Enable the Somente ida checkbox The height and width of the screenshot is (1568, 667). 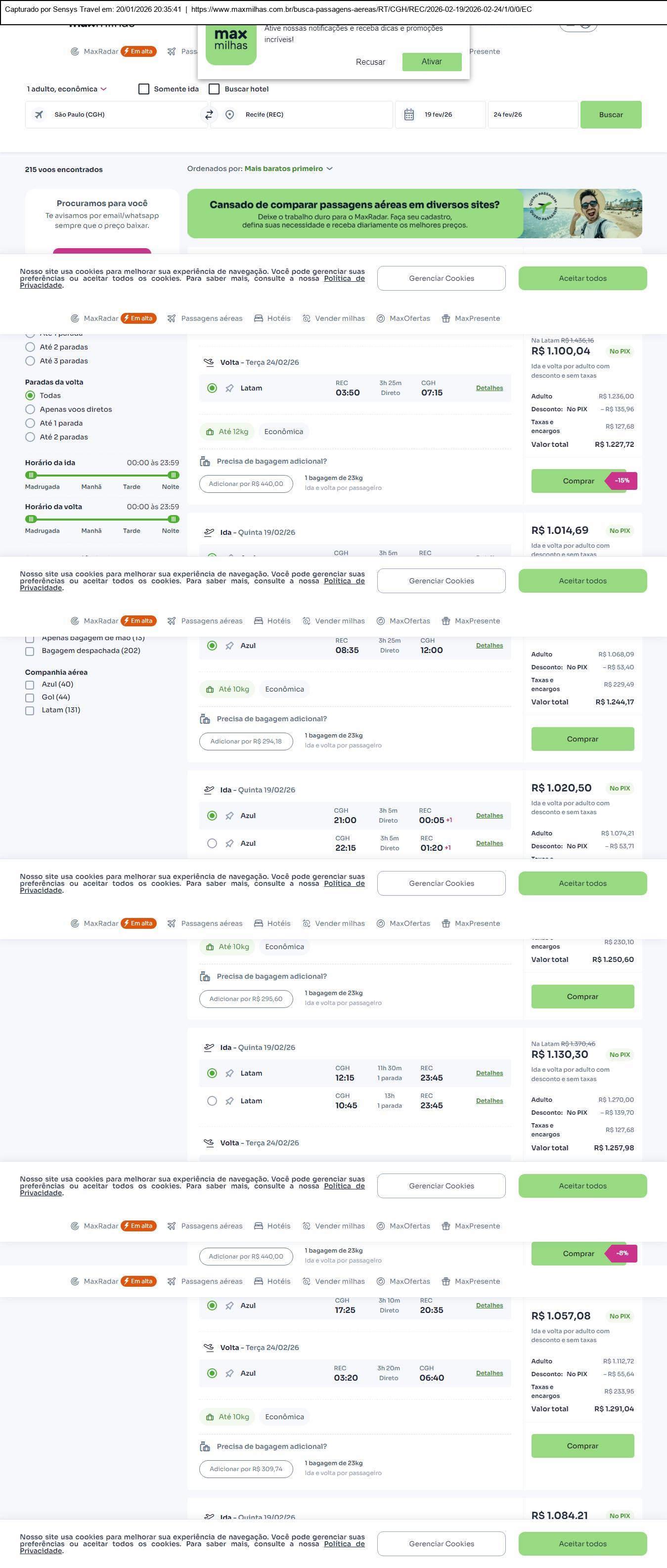pos(143,89)
